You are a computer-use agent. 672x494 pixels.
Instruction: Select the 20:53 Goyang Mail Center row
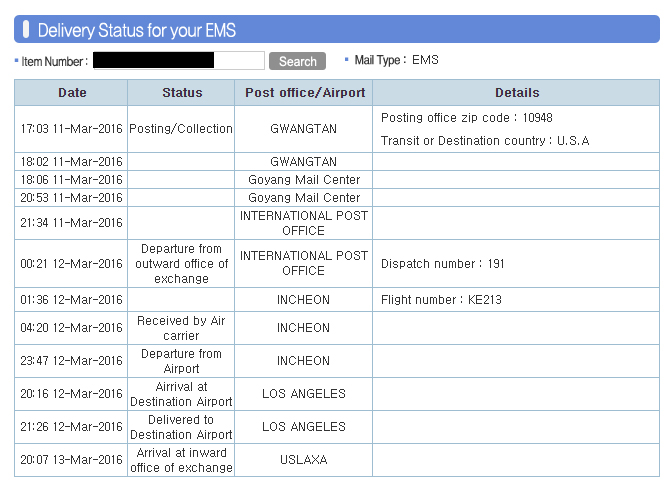(337, 198)
